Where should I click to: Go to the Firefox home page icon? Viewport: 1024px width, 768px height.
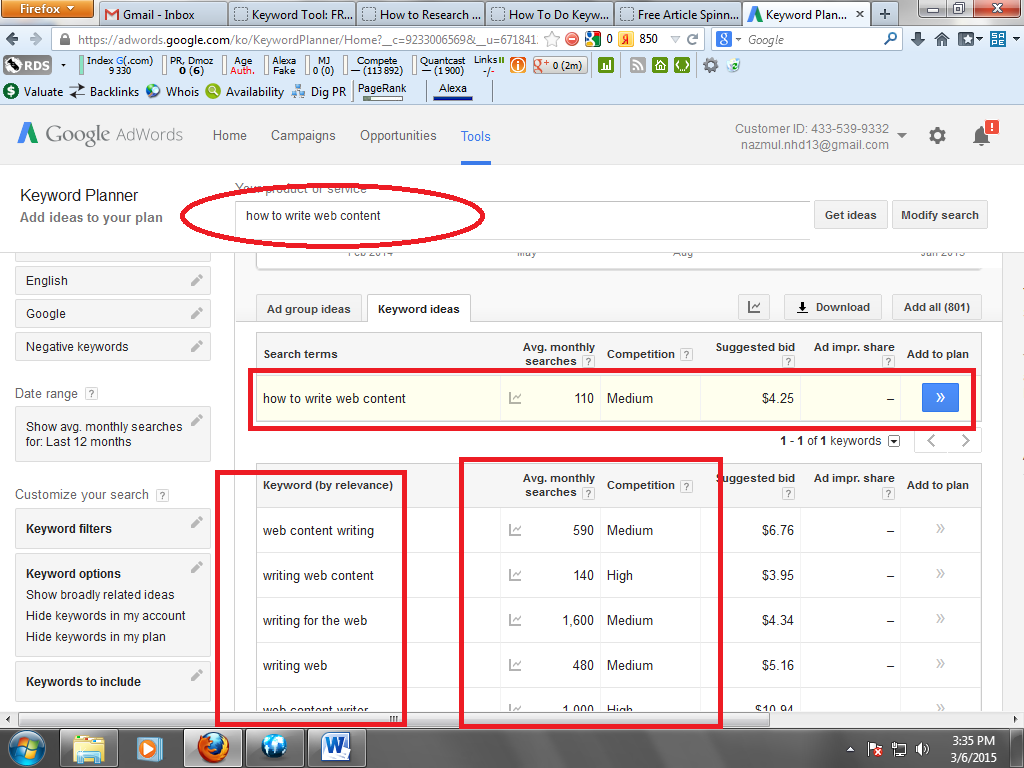coord(942,39)
